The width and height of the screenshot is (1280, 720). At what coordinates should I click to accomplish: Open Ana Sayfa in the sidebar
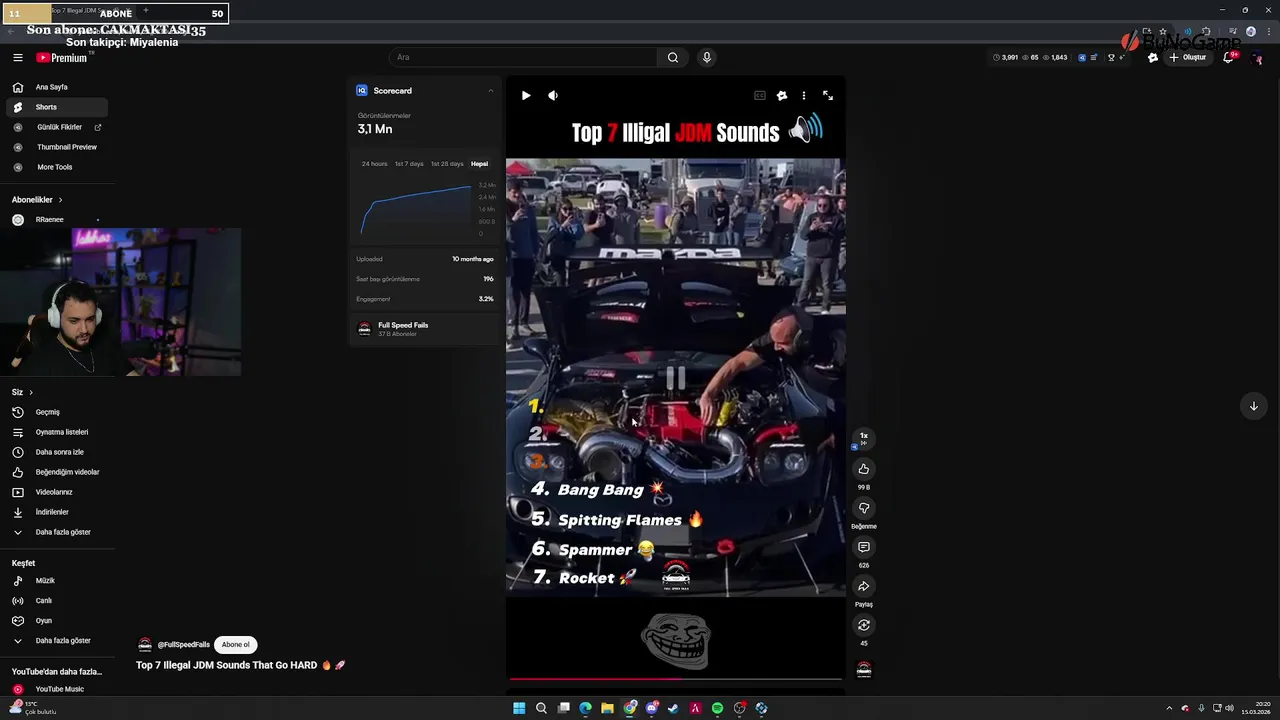click(x=55, y=87)
